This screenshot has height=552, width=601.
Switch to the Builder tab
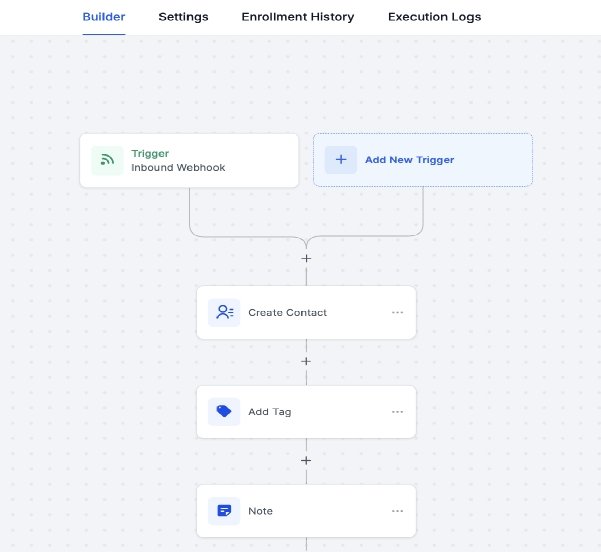(104, 17)
